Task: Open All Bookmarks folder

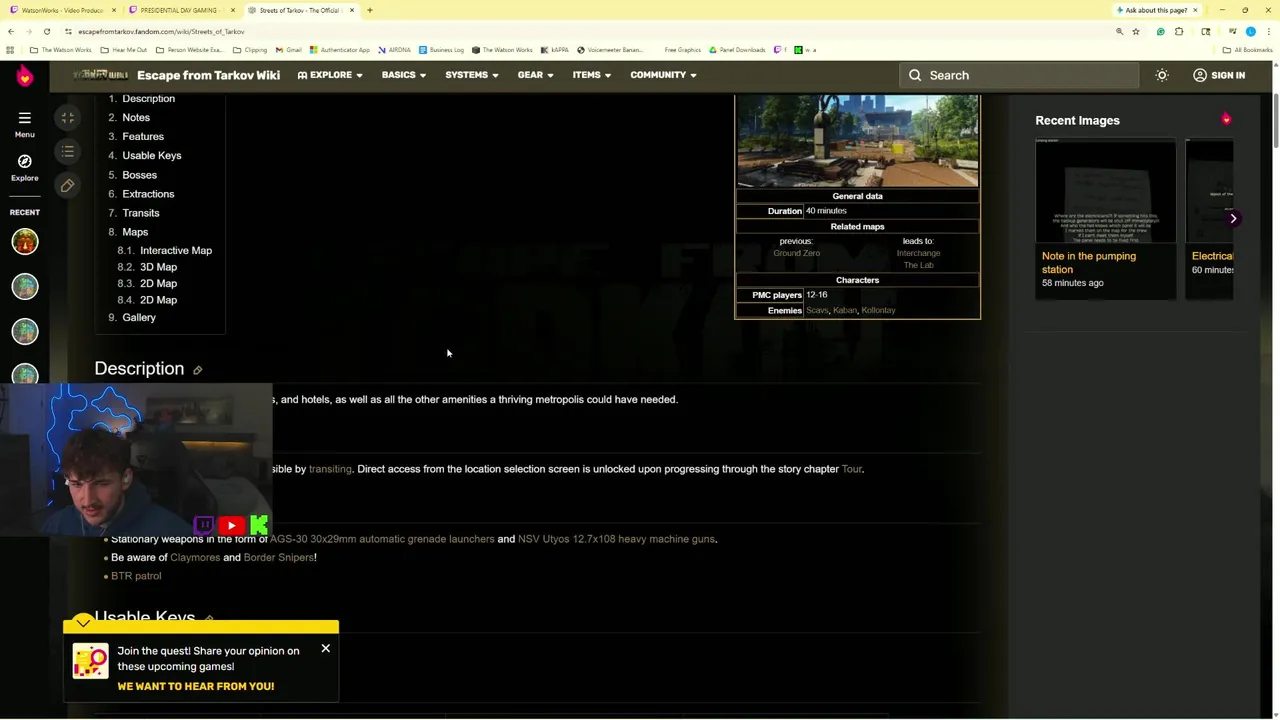Action: [x=1247, y=50]
